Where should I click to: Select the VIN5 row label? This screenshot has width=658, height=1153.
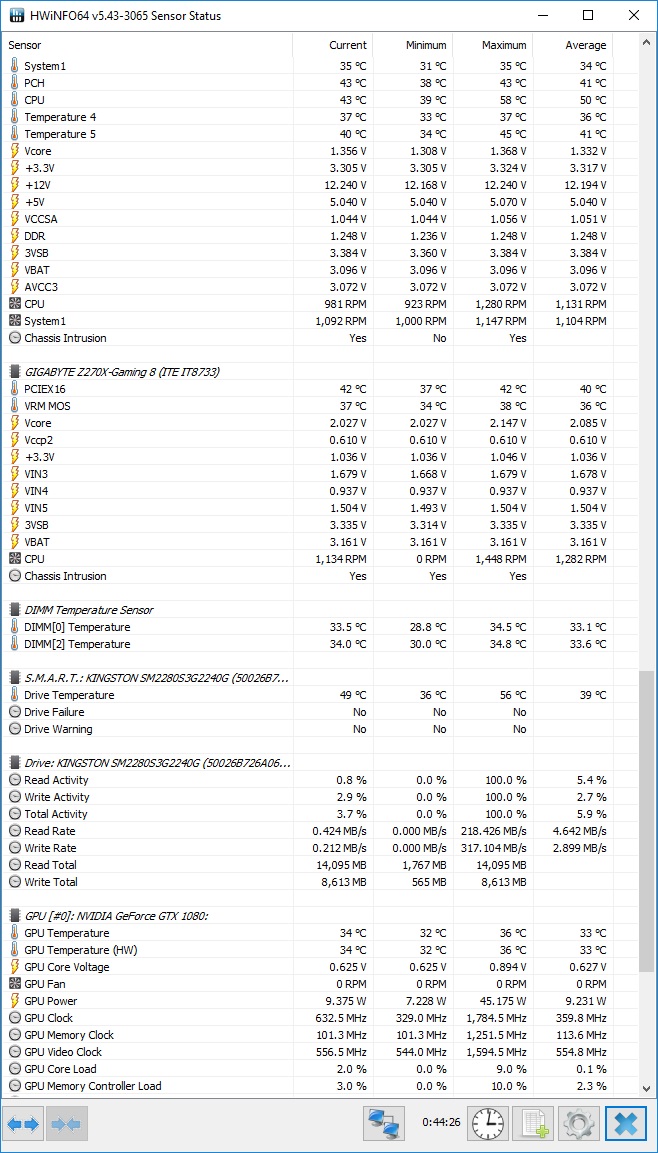click(x=36, y=507)
